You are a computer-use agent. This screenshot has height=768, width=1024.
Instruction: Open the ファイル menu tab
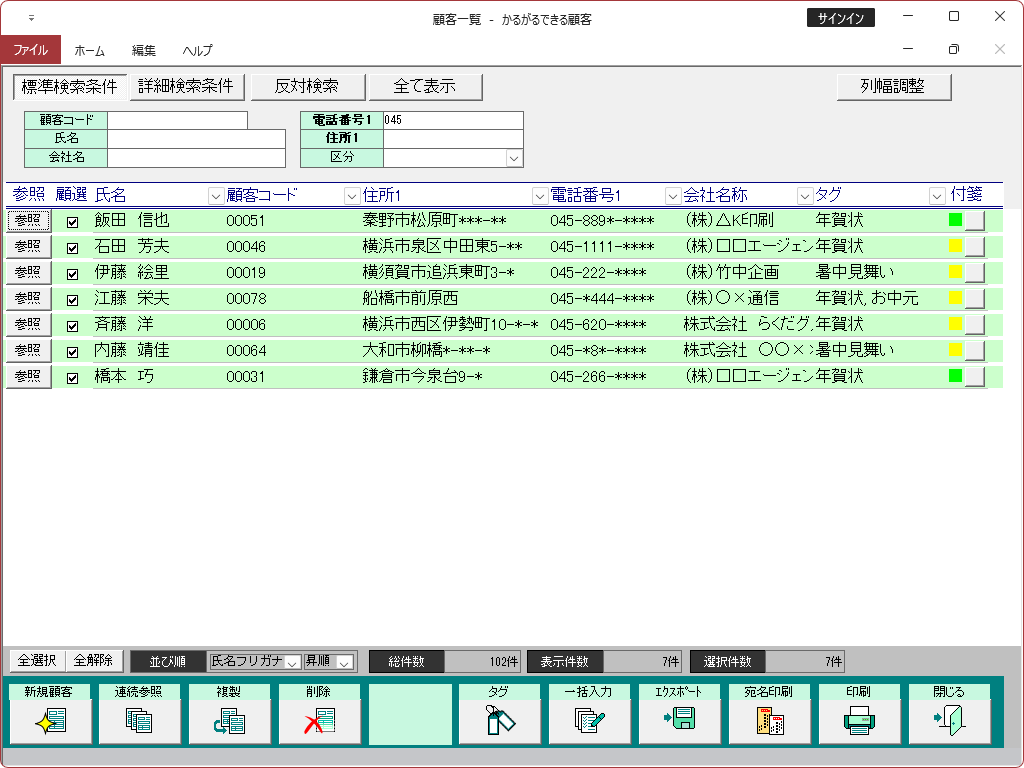click(x=30, y=50)
